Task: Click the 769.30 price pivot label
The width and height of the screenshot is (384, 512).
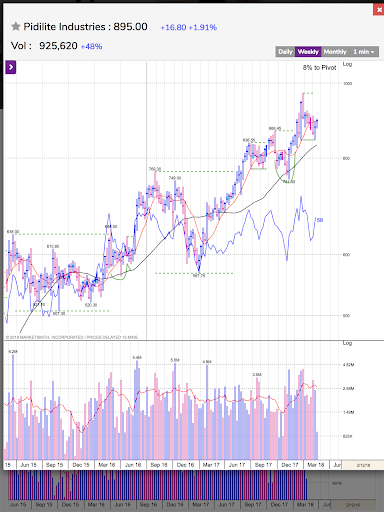Action: point(155,169)
